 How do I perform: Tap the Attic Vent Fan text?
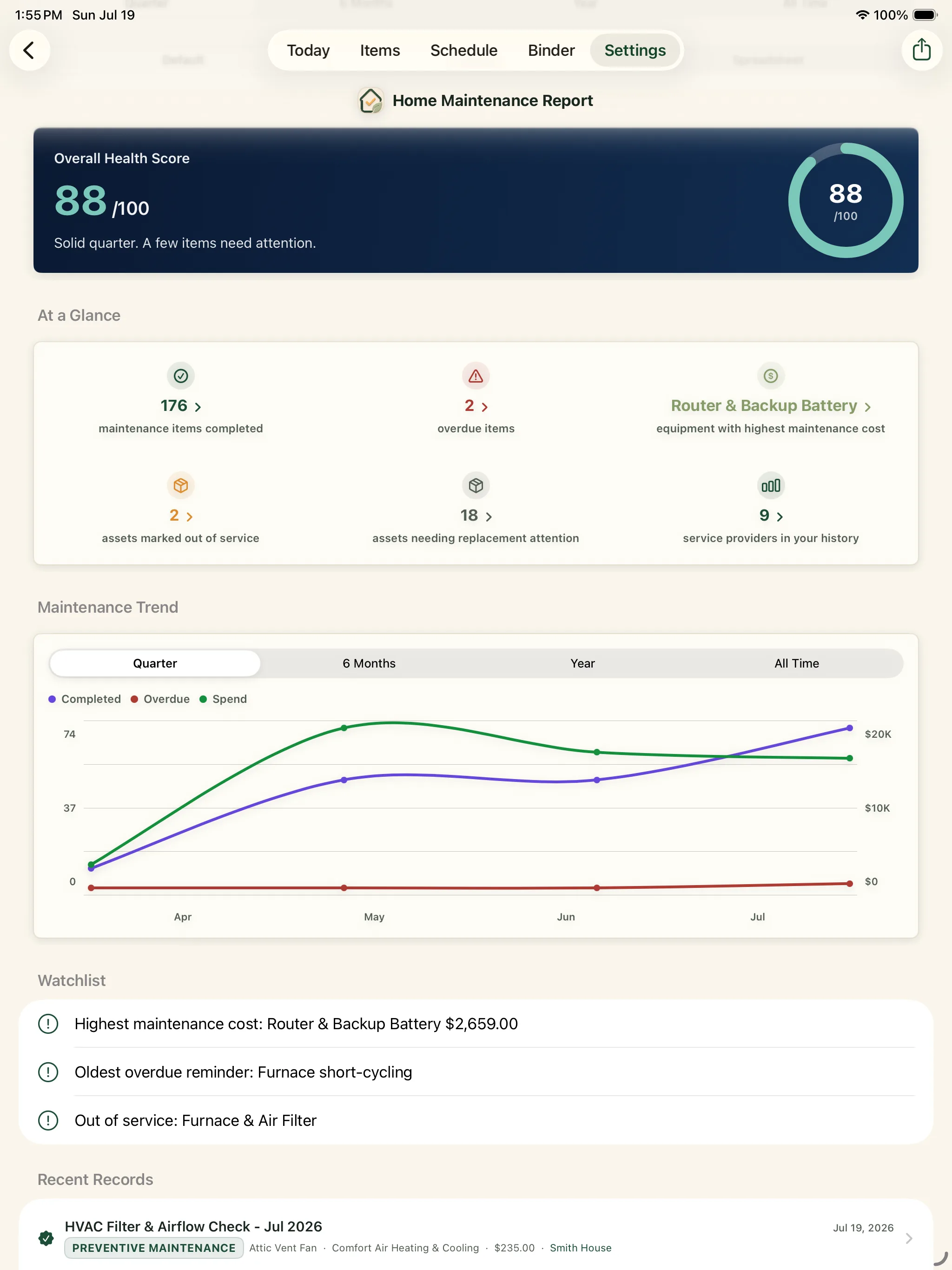coord(283,1248)
